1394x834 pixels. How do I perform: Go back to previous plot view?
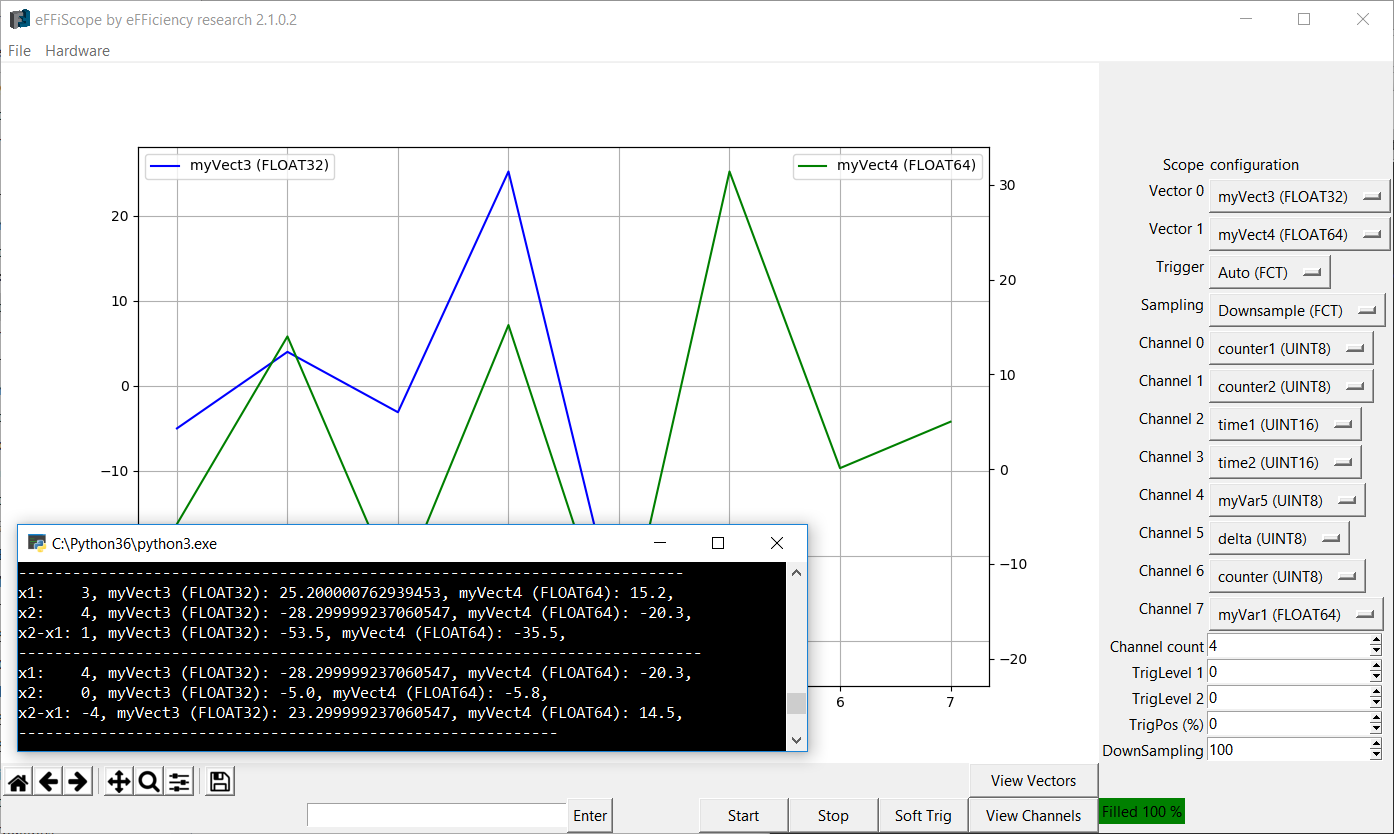click(48, 782)
